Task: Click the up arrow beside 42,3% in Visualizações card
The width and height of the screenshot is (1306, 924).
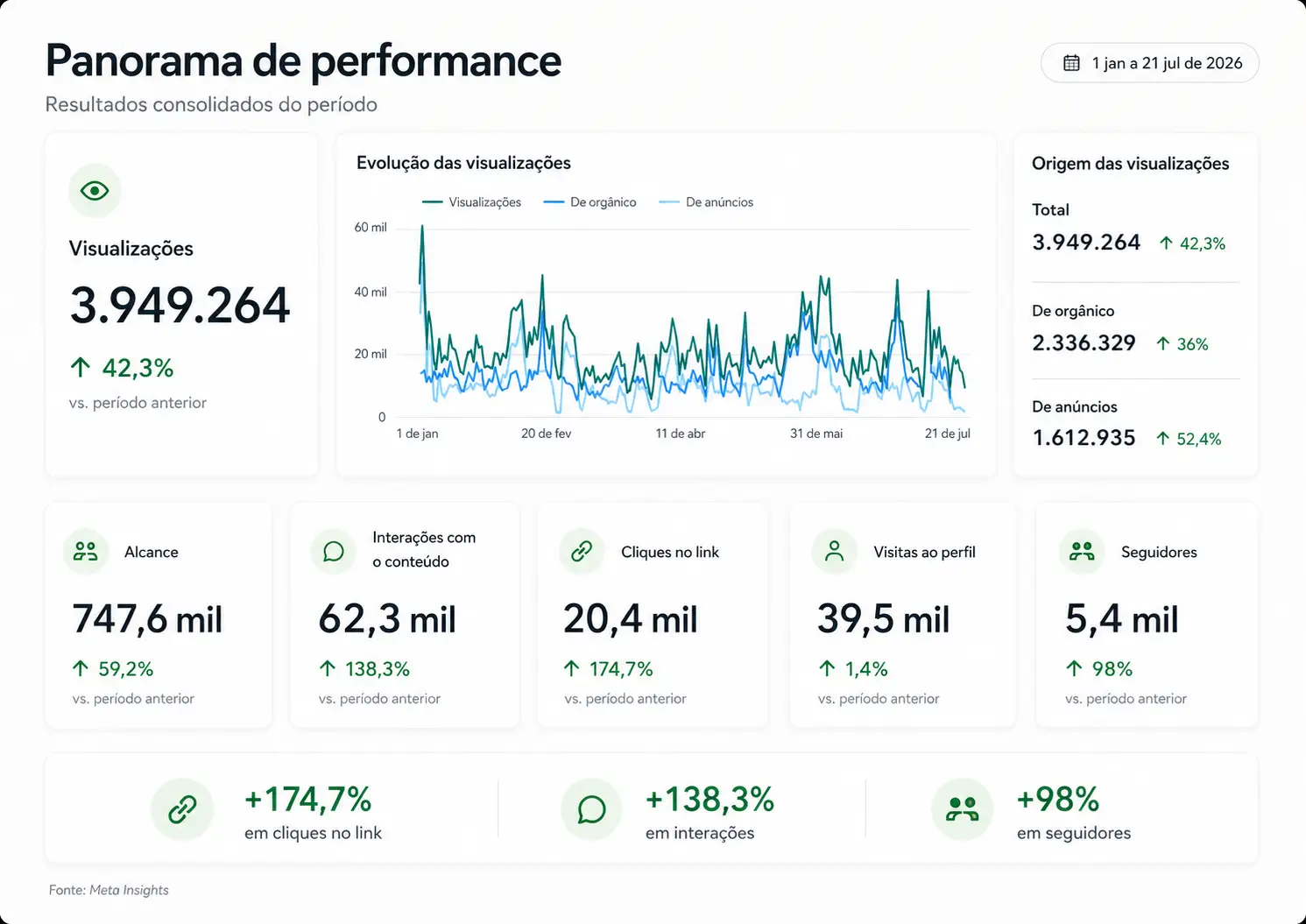Action: (81, 368)
